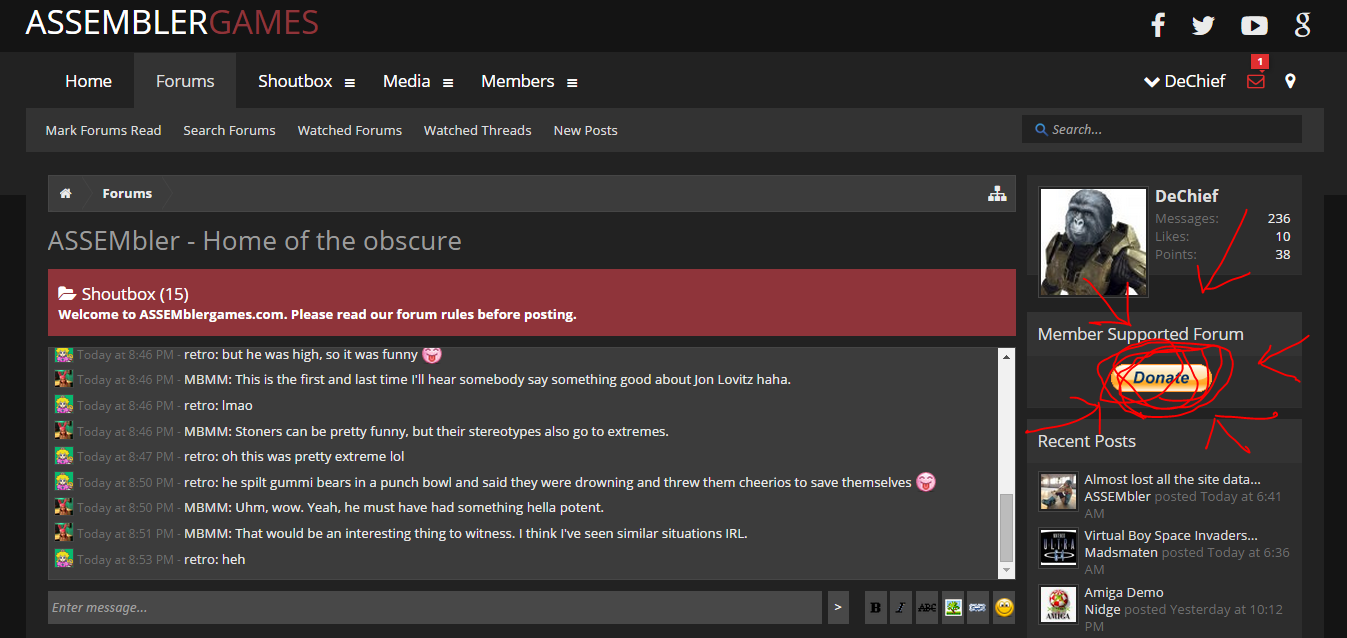Image resolution: width=1347 pixels, height=638 pixels.
Task: Click the "Points:" count of 38
Action: point(1283,254)
